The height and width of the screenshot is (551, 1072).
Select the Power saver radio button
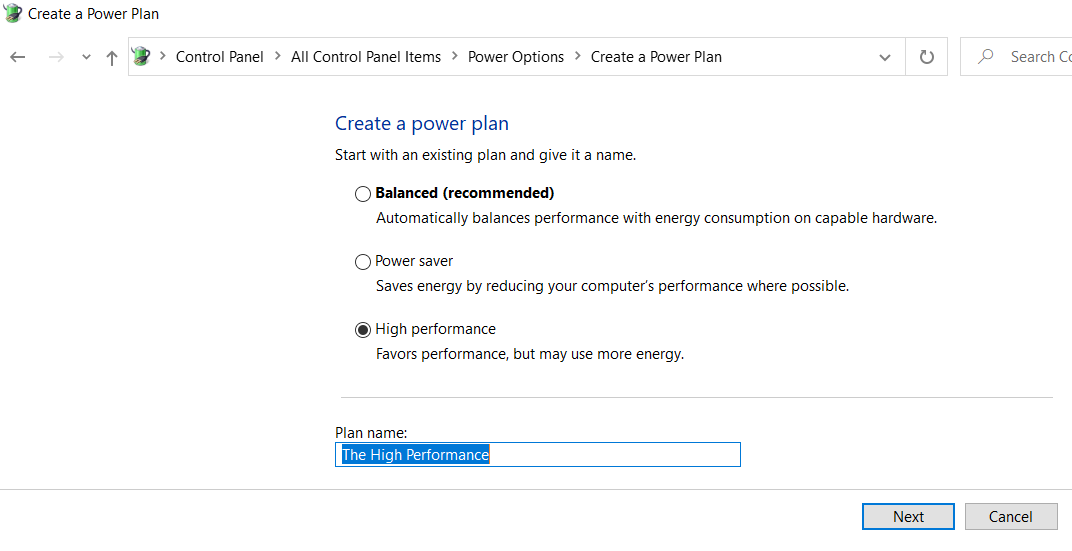363,262
